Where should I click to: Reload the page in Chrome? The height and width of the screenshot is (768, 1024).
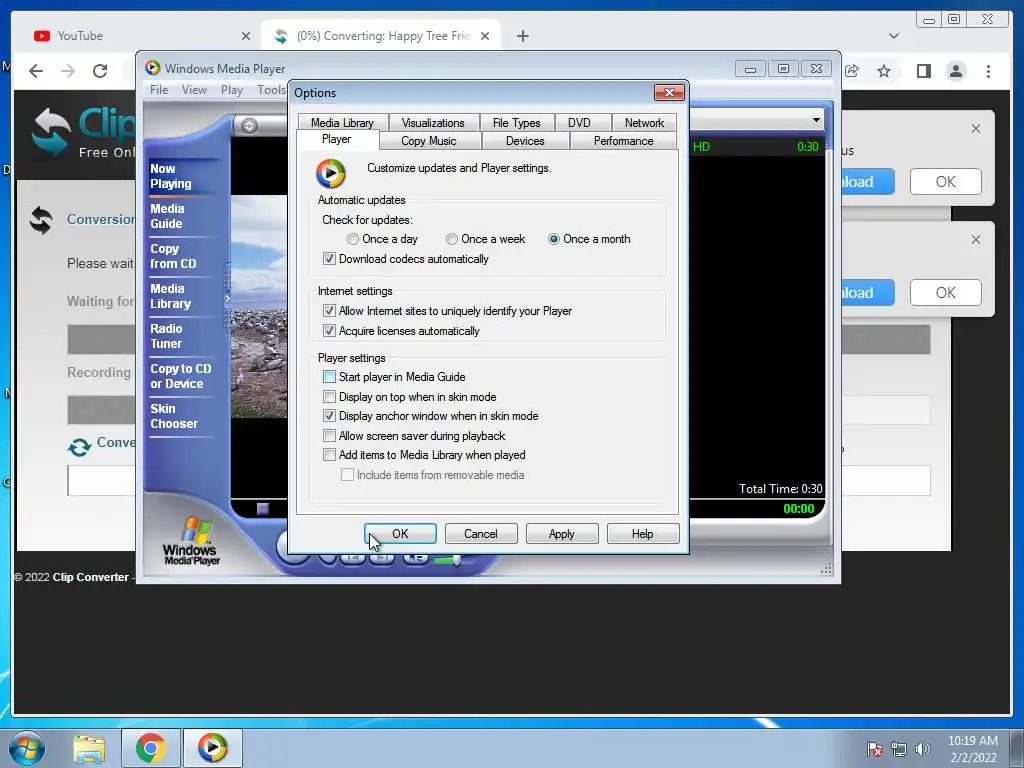coord(100,71)
